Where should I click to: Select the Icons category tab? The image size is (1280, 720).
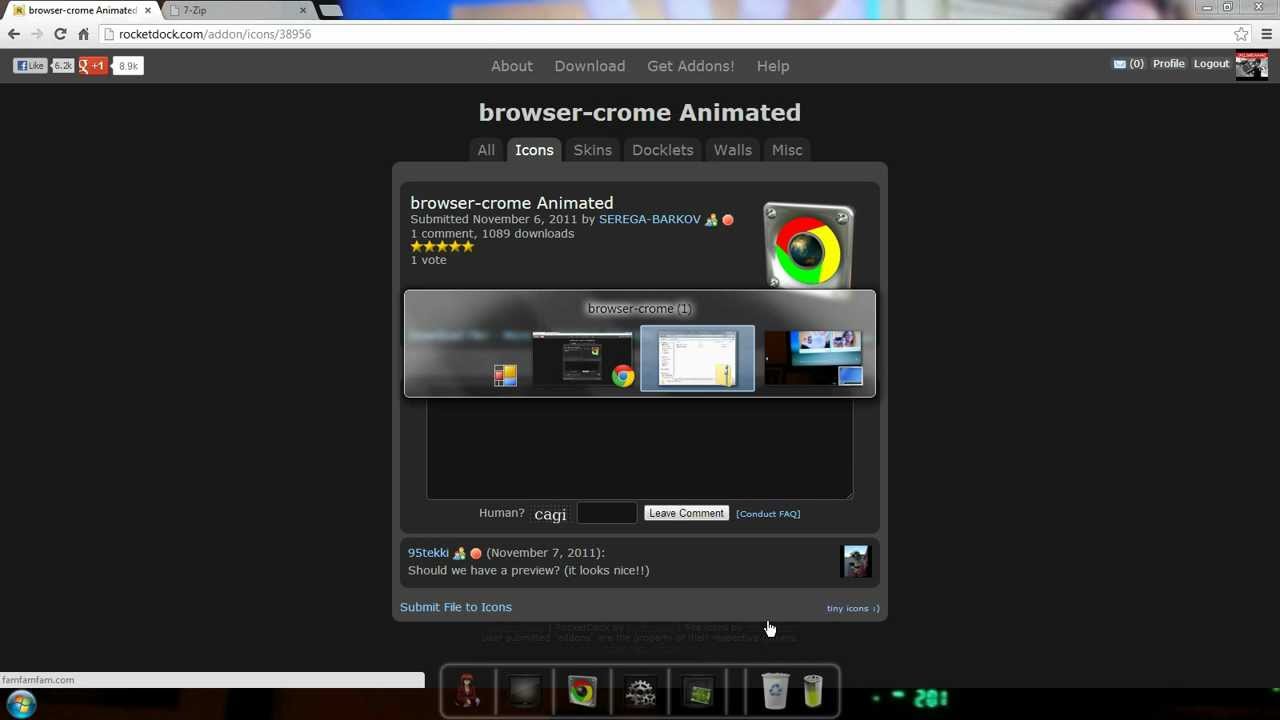coord(534,150)
